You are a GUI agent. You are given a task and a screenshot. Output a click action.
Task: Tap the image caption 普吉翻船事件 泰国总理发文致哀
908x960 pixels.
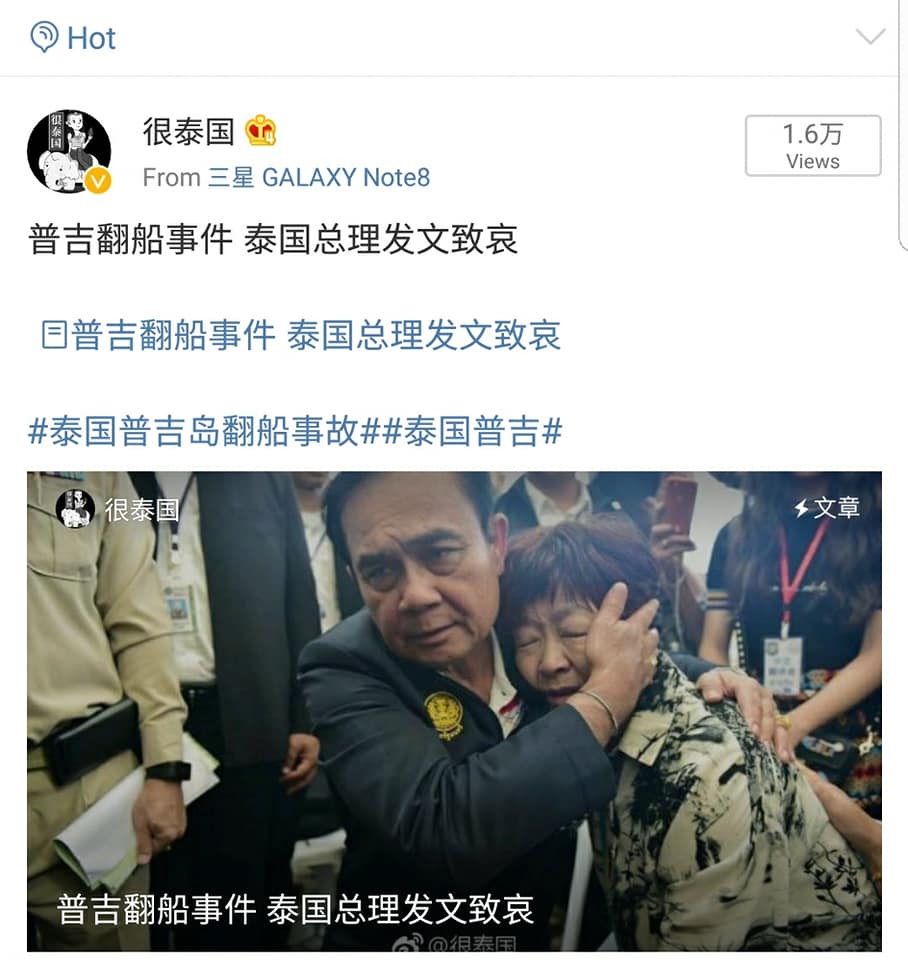click(295, 909)
